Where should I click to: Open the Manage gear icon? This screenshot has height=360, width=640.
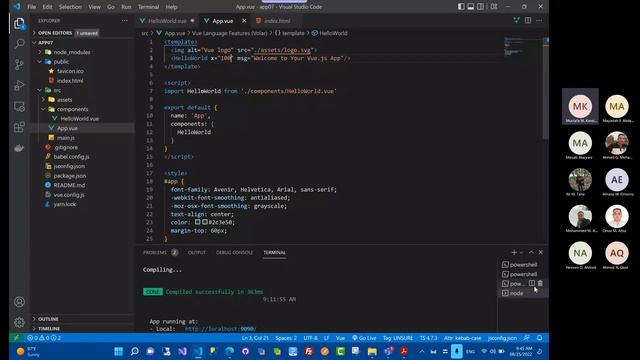(x=19, y=322)
